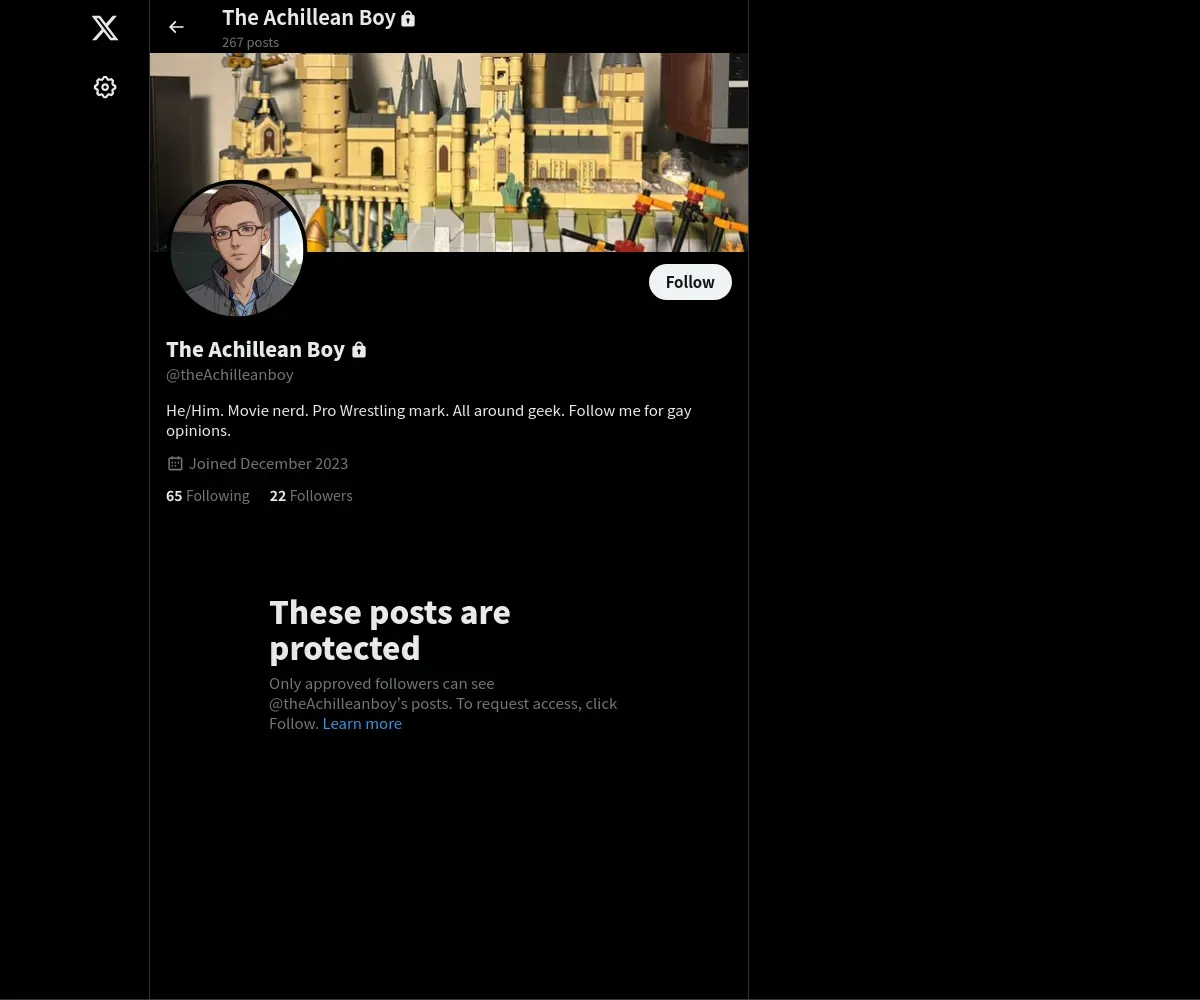This screenshot has width=1200, height=1000.
Task: Click the lock icon in the top header
Action: pyautogui.click(x=408, y=18)
